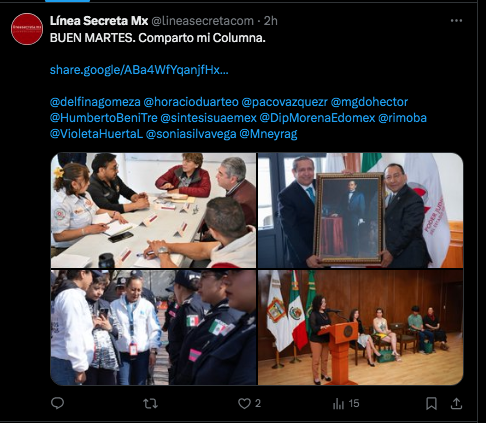This screenshot has height=423, width=486.
Task: Open the podium speaker photo
Action: (361, 327)
